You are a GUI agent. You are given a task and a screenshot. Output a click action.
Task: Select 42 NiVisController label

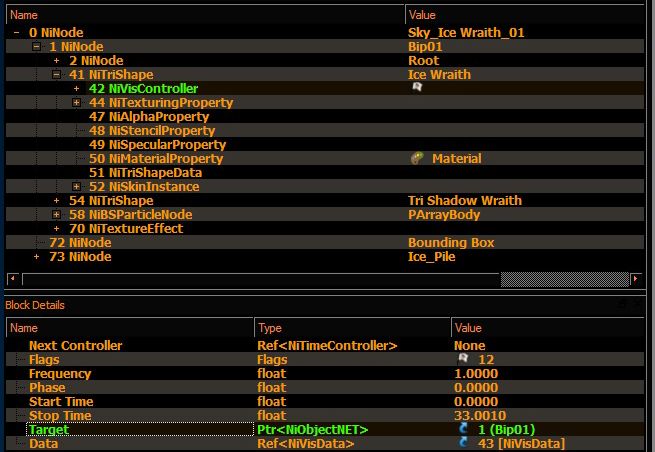tap(143, 89)
